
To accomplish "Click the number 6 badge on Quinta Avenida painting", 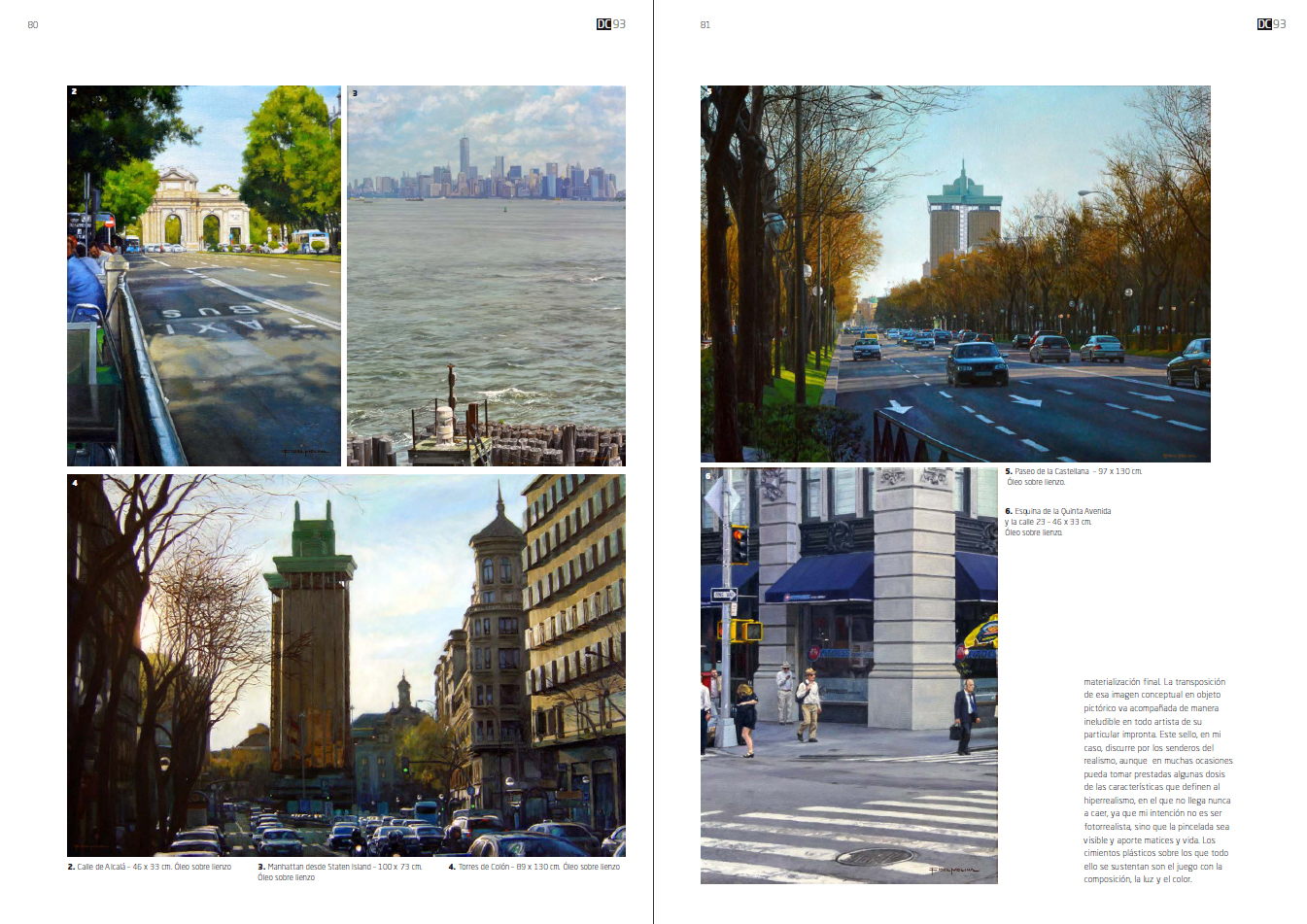I will tap(708, 476).
